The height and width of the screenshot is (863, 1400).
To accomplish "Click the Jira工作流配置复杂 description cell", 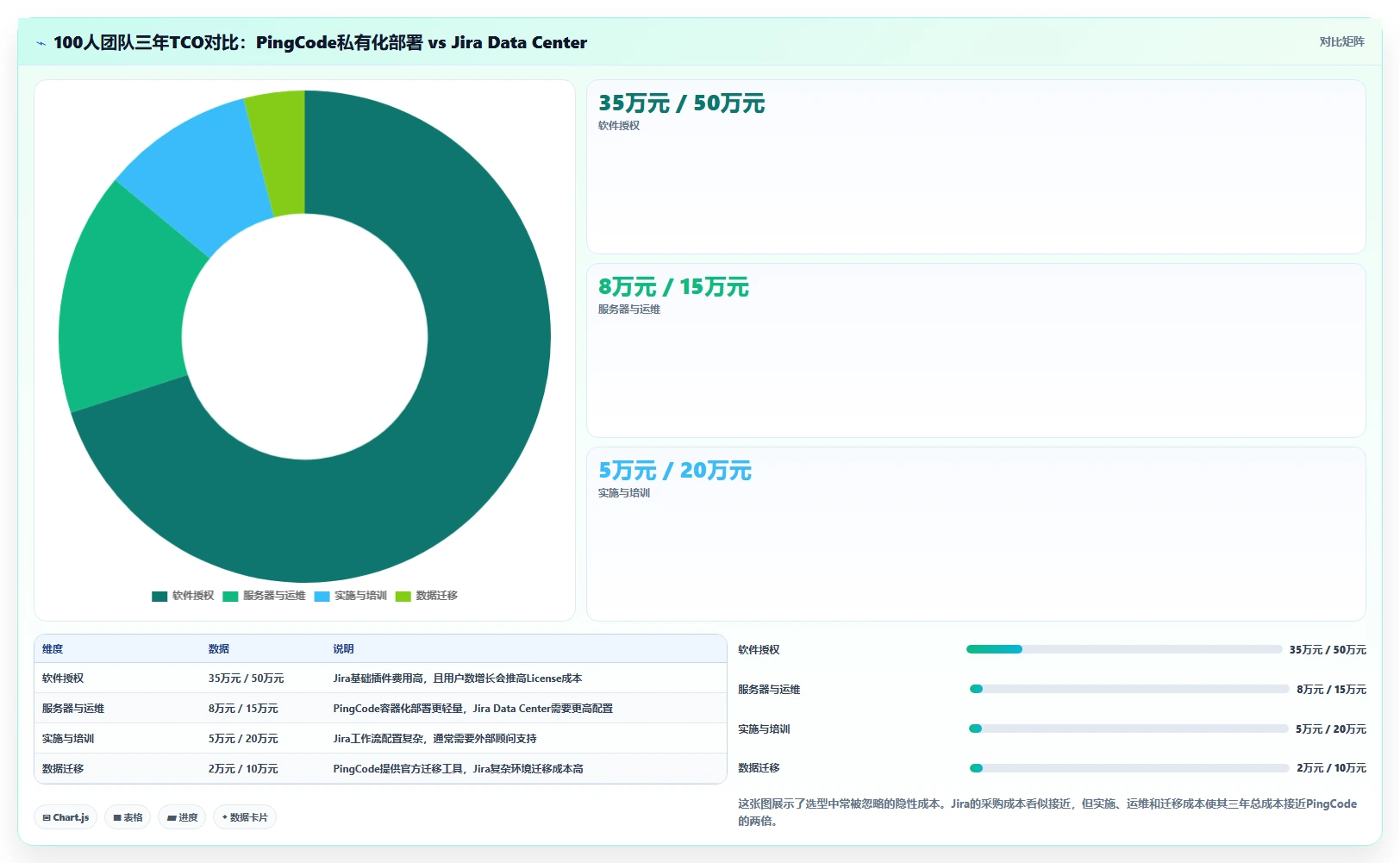I will [435, 739].
